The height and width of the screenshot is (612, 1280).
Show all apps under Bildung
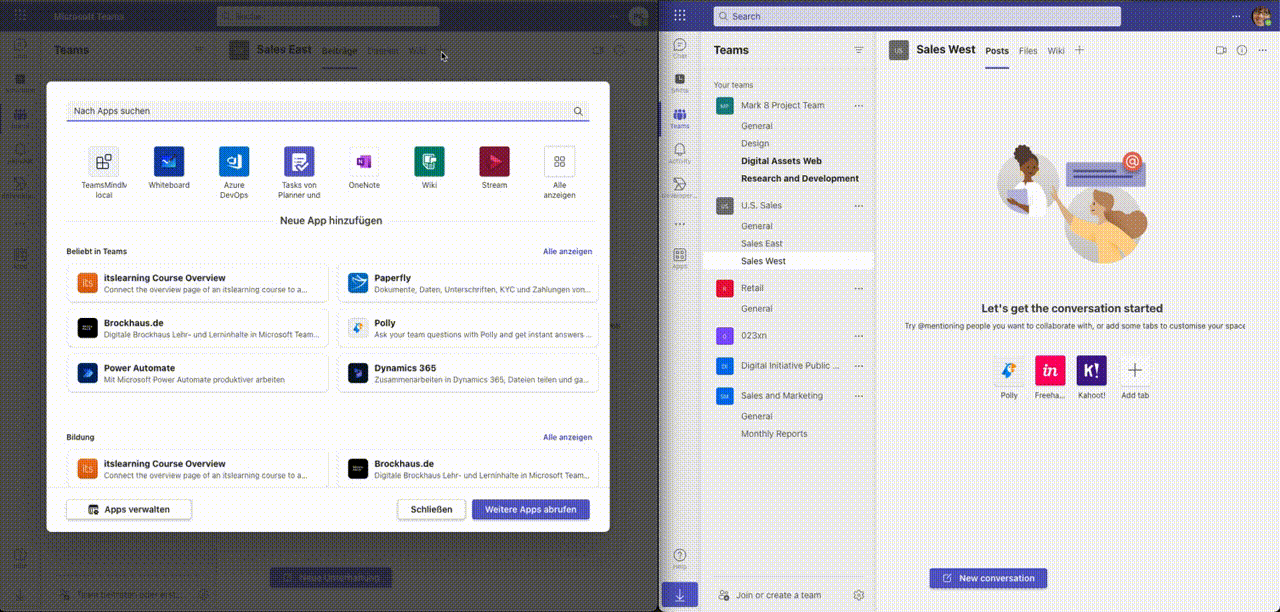point(567,437)
